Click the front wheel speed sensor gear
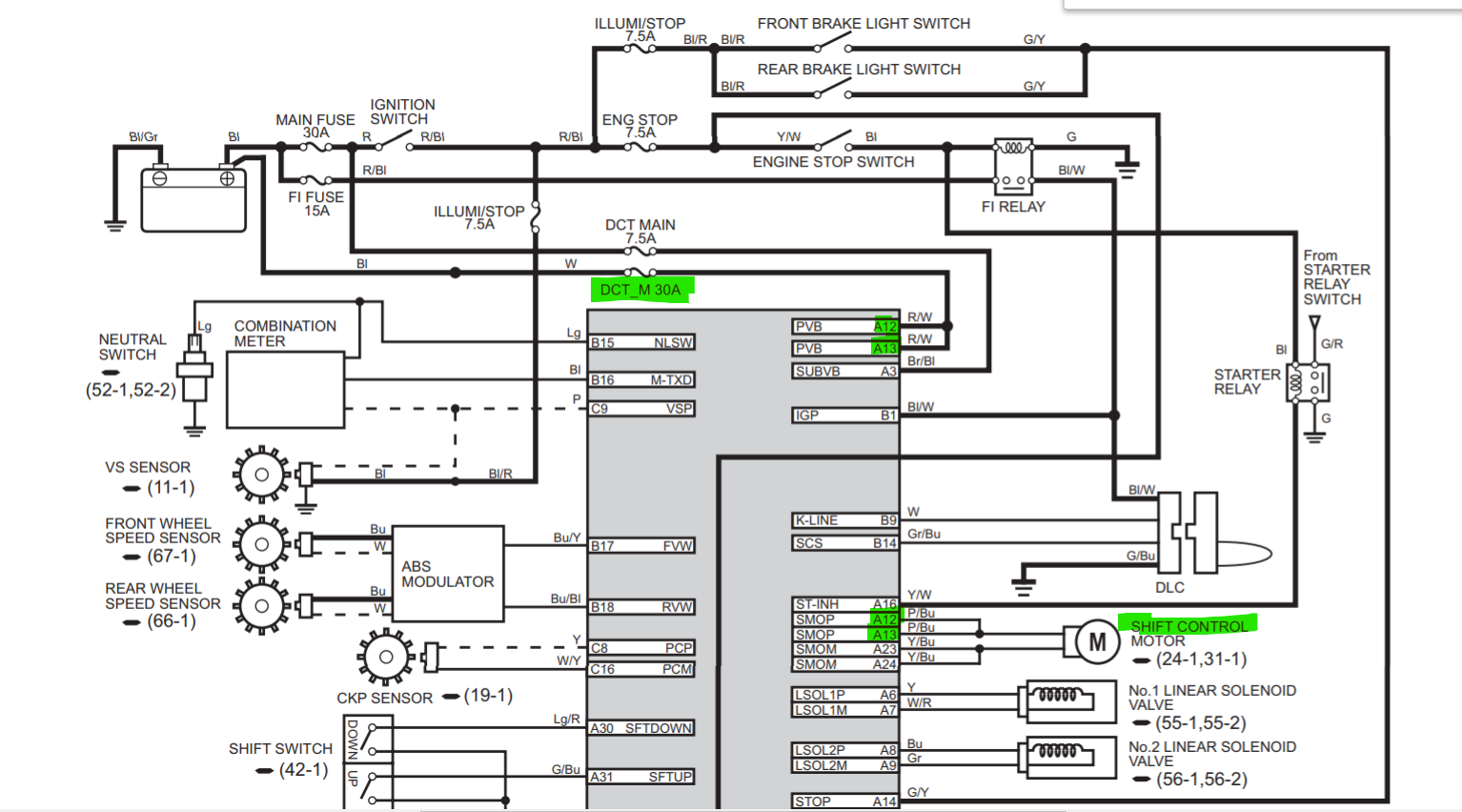Screen dimensions: 1462x812 click(x=261, y=544)
